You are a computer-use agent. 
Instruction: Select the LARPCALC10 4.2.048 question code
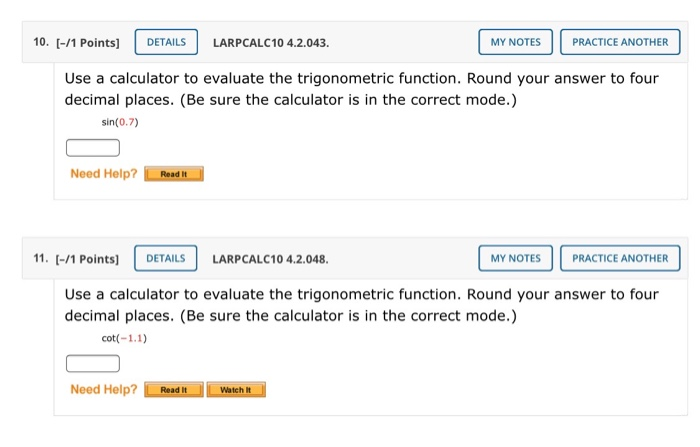click(x=271, y=259)
